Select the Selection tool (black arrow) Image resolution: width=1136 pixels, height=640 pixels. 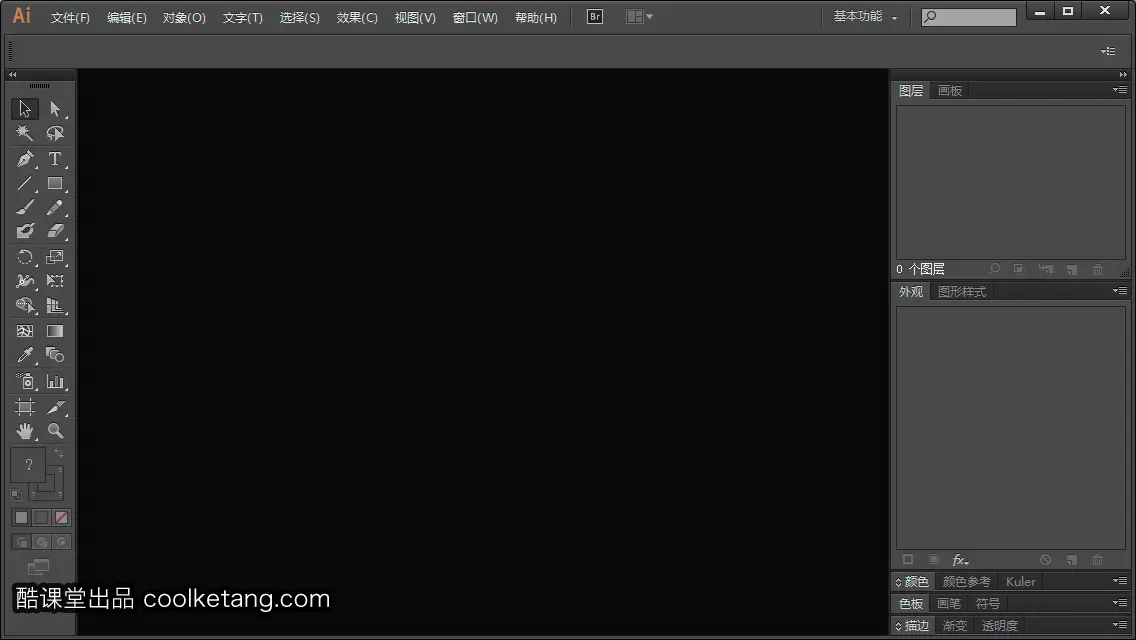tap(25, 109)
